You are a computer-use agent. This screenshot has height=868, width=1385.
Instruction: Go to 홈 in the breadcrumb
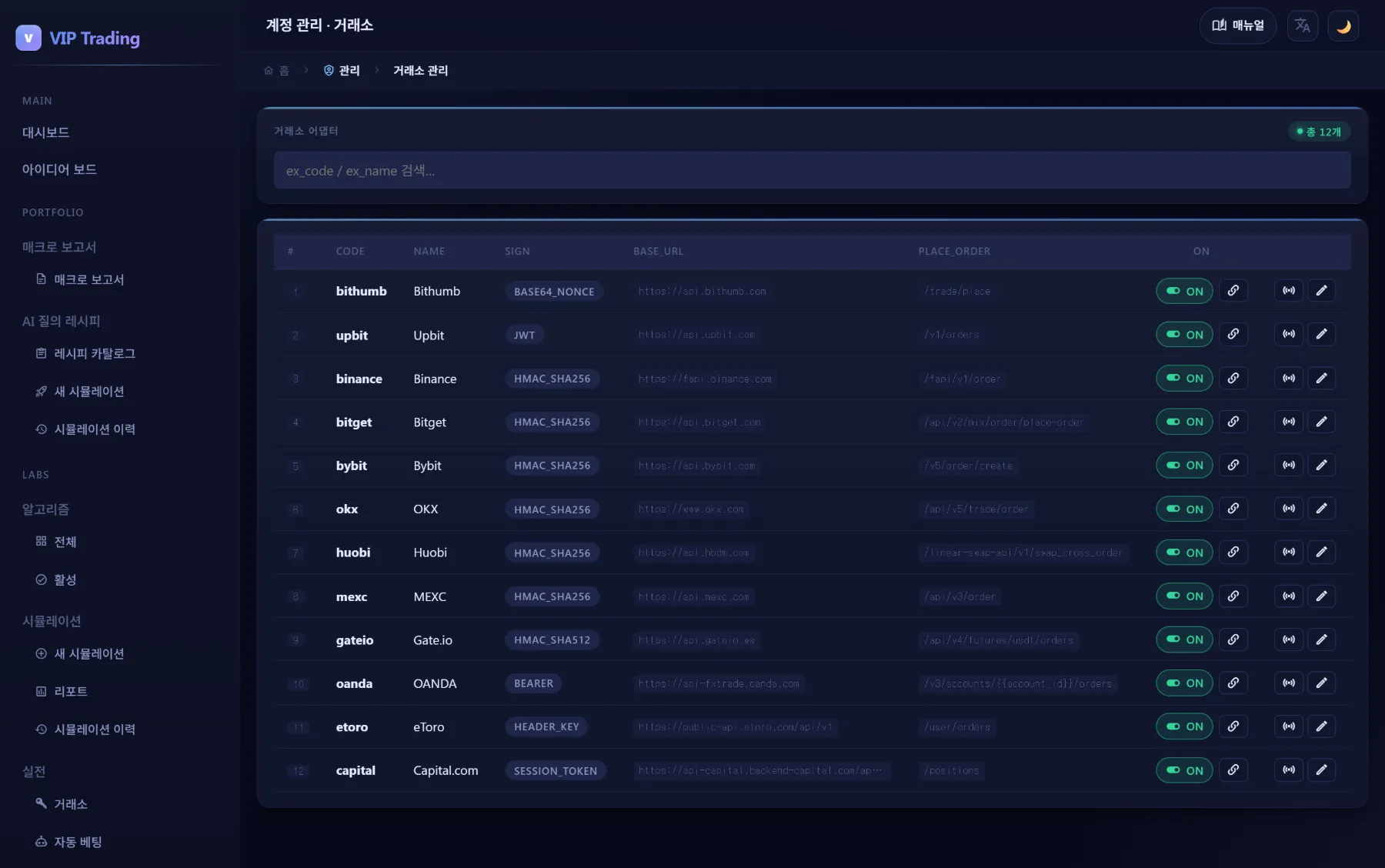(x=277, y=71)
